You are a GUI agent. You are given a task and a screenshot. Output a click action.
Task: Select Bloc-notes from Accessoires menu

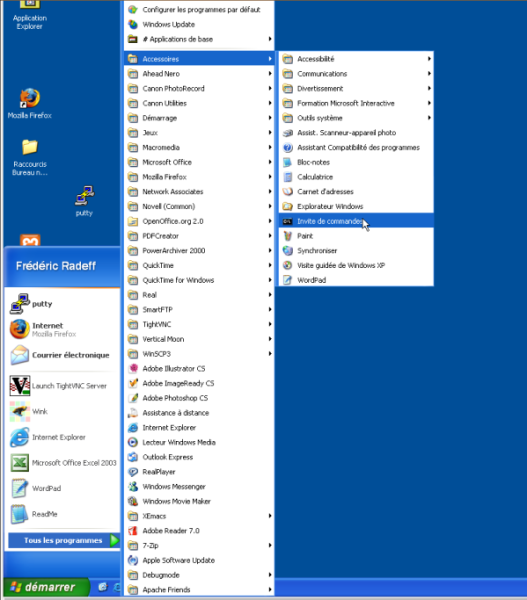pos(356,162)
